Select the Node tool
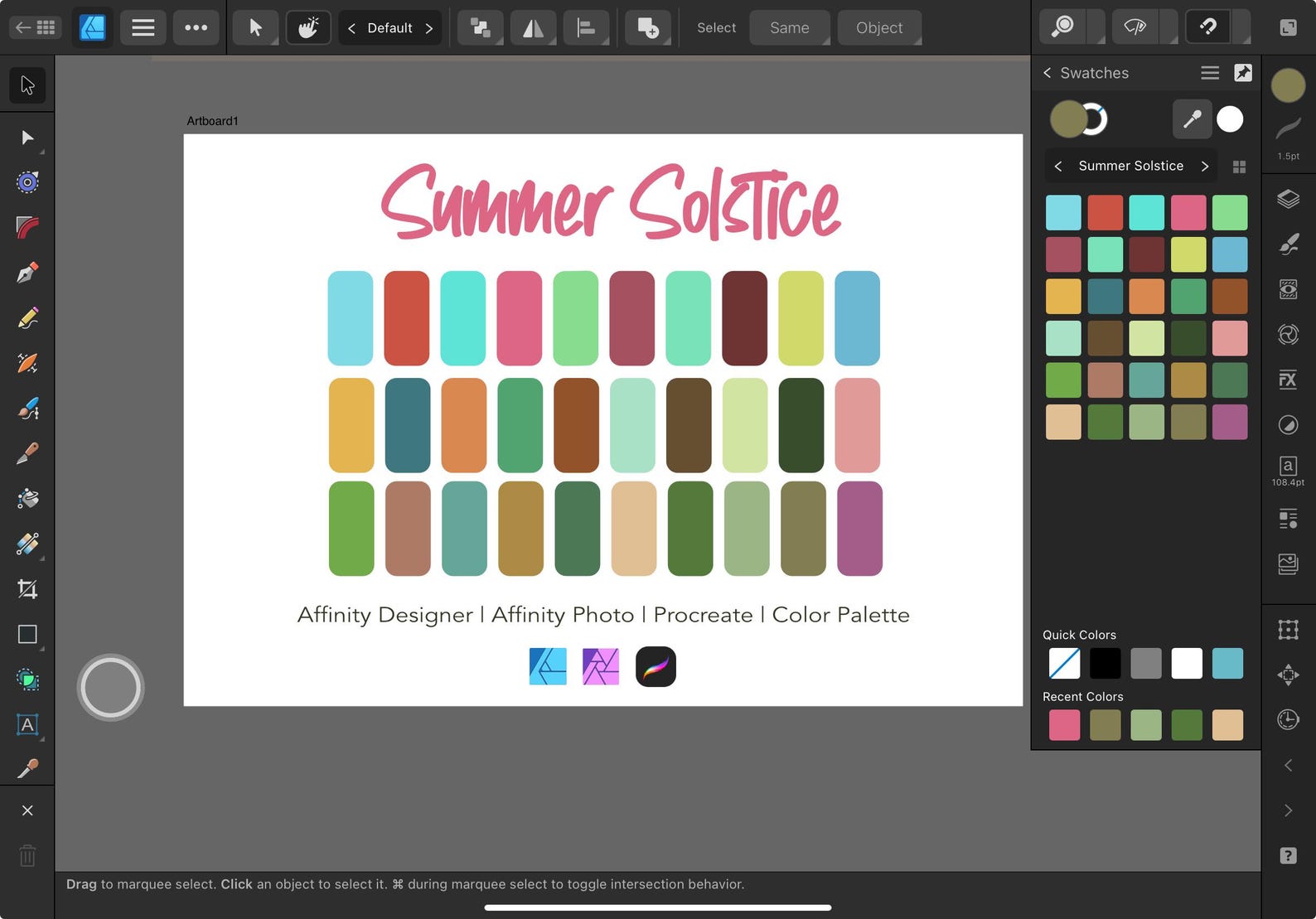Viewport: 1316px width, 919px height. pyautogui.click(x=27, y=138)
